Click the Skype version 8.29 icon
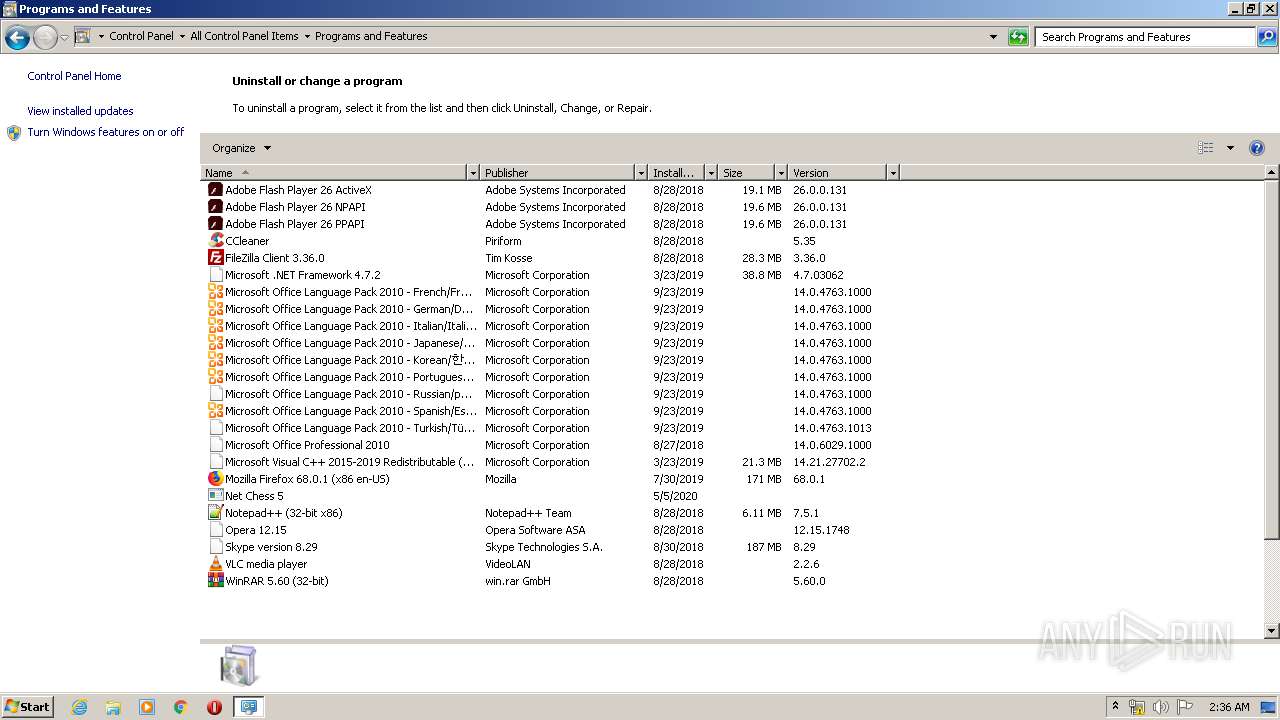The width and height of the screenshot is (1280, 720). click(x=215, y=547)
